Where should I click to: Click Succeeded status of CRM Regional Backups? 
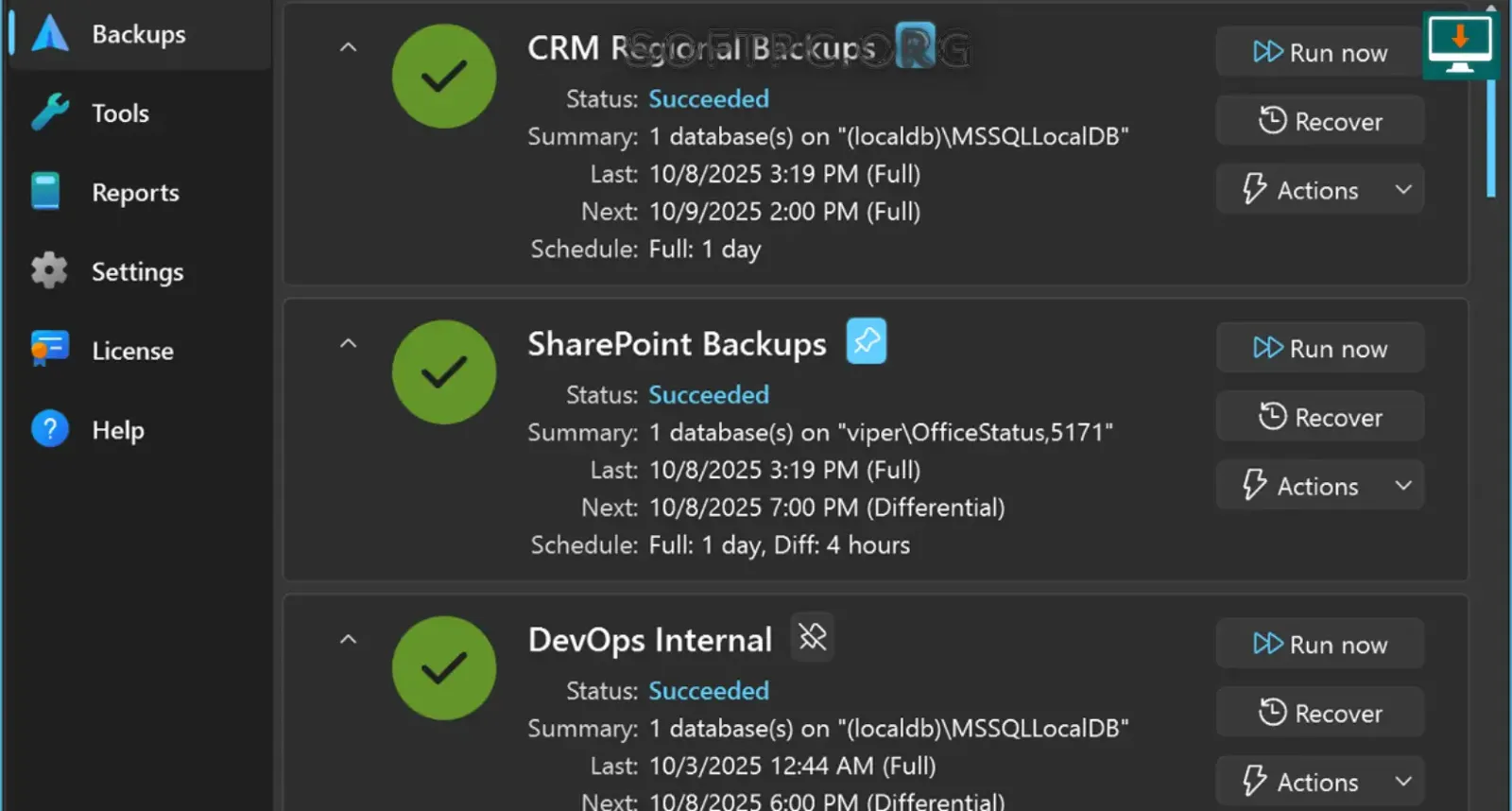pos(709,98)
